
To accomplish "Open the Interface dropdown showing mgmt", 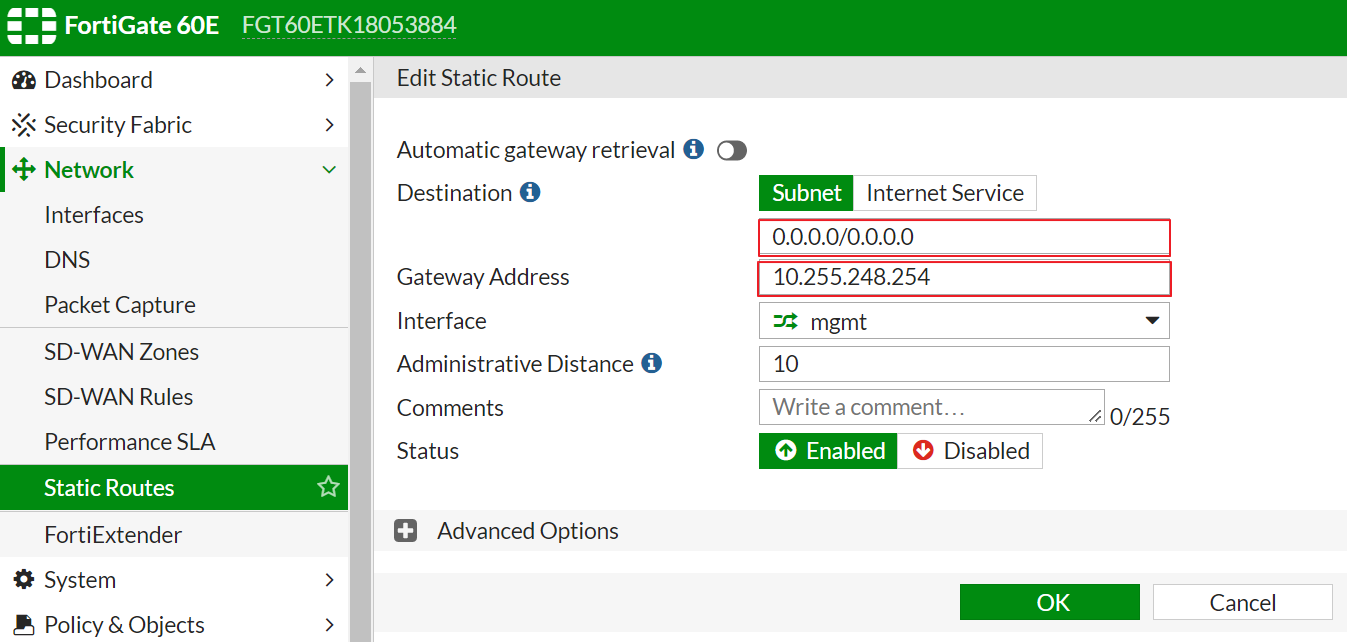I will [964, 321].
